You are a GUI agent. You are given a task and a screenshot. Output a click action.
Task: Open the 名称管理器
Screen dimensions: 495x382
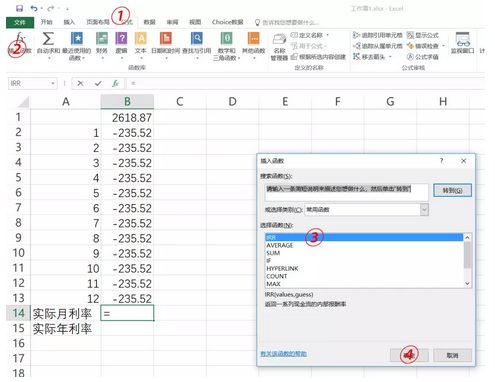[x=279, y=47]
